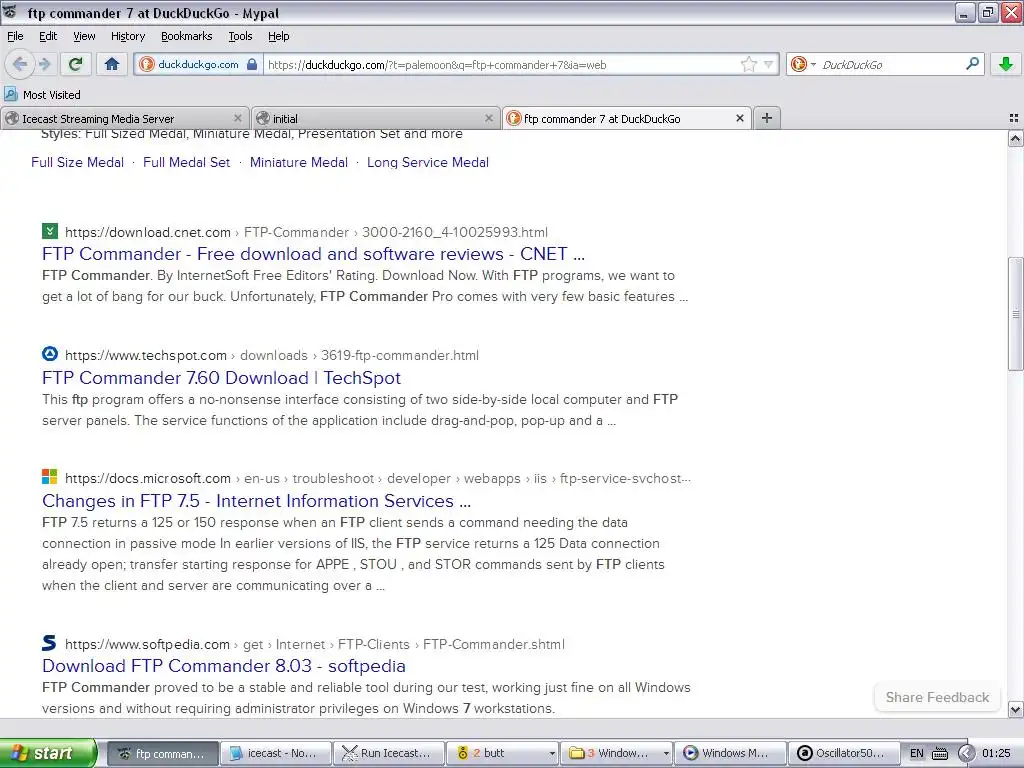Screen dimensions: 1024x768
Task: Close the ftp commander 7 DuckDuckGo tab
Action: 739,118
